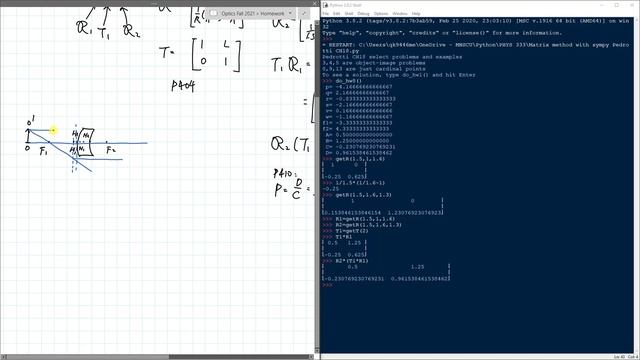Close the whiteboard window

click(314, 3)
